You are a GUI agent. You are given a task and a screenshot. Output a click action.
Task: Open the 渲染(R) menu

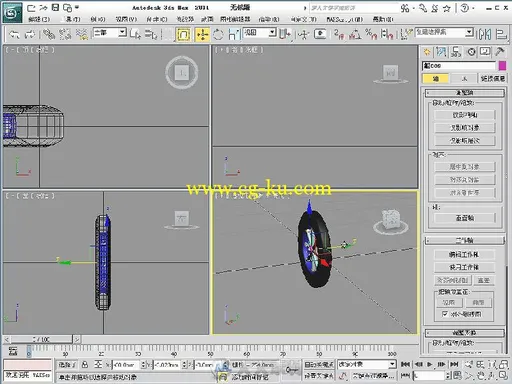tap(269, 19)
